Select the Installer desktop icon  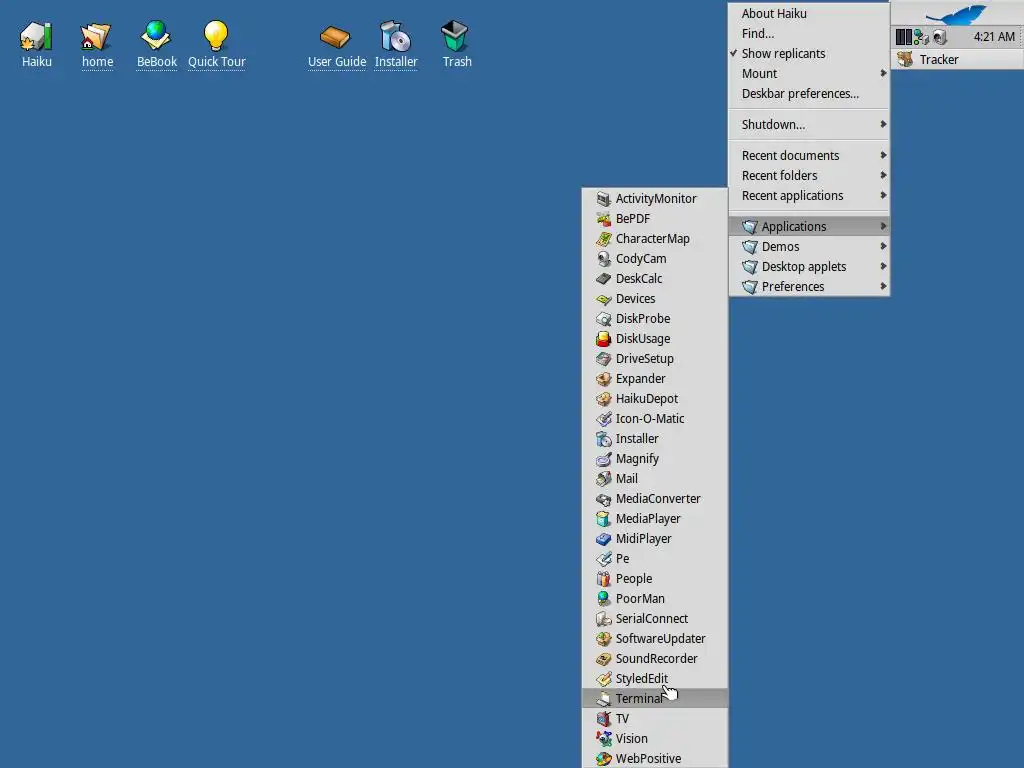pos(396,44)
